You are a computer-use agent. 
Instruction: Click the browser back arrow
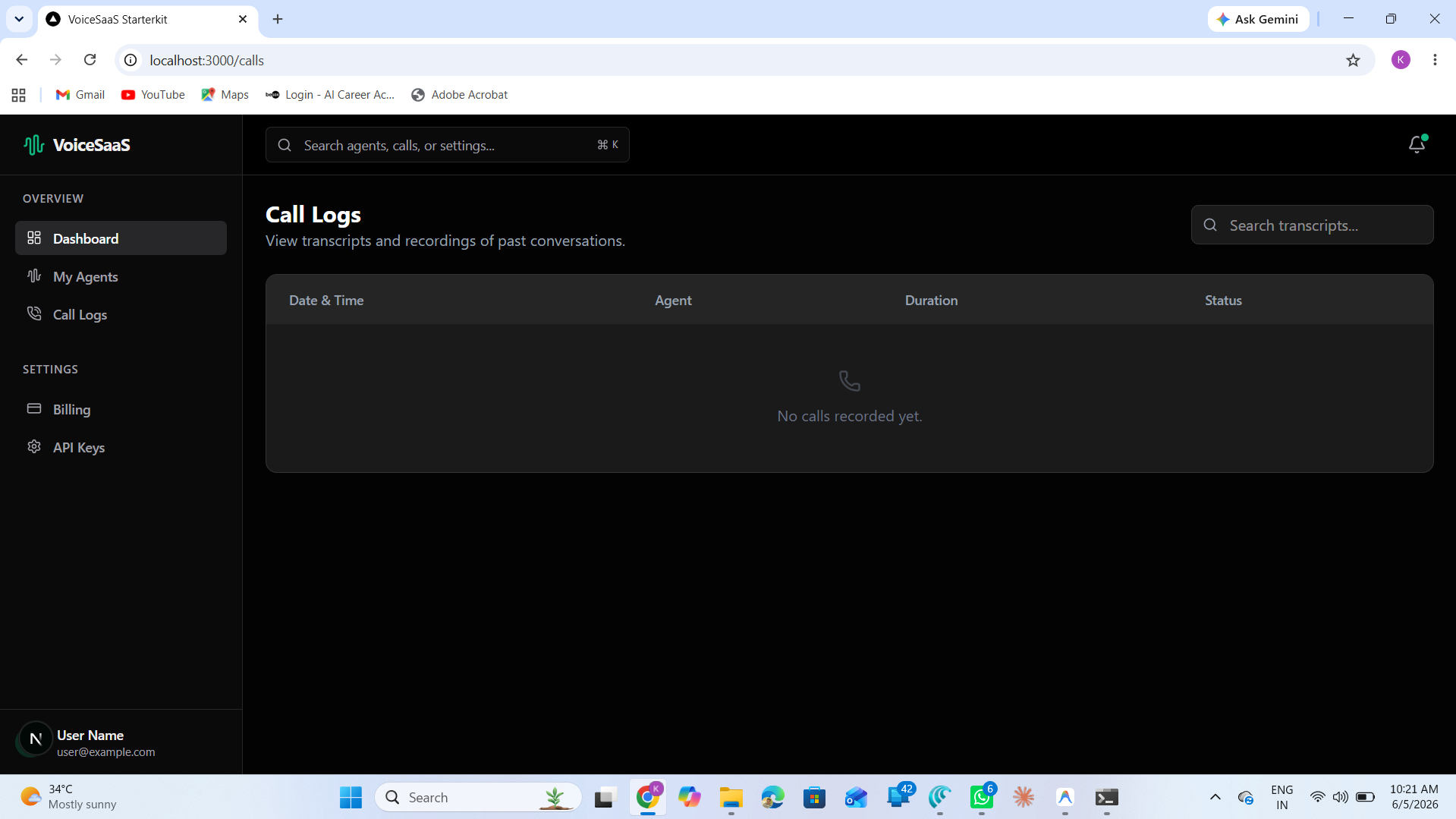point(21,60)
